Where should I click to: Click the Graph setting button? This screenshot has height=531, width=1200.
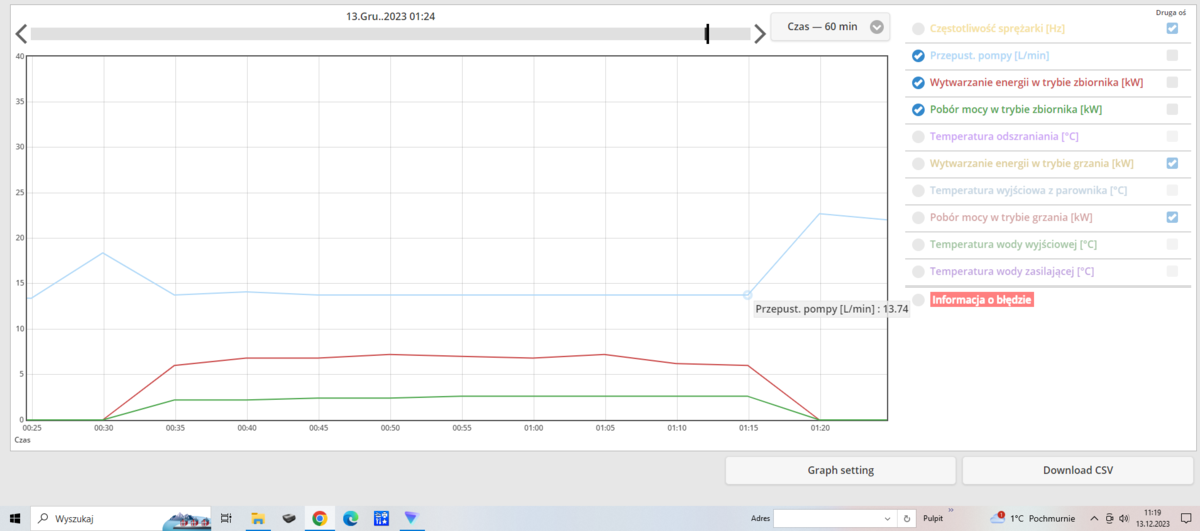[x=840, y=471]
